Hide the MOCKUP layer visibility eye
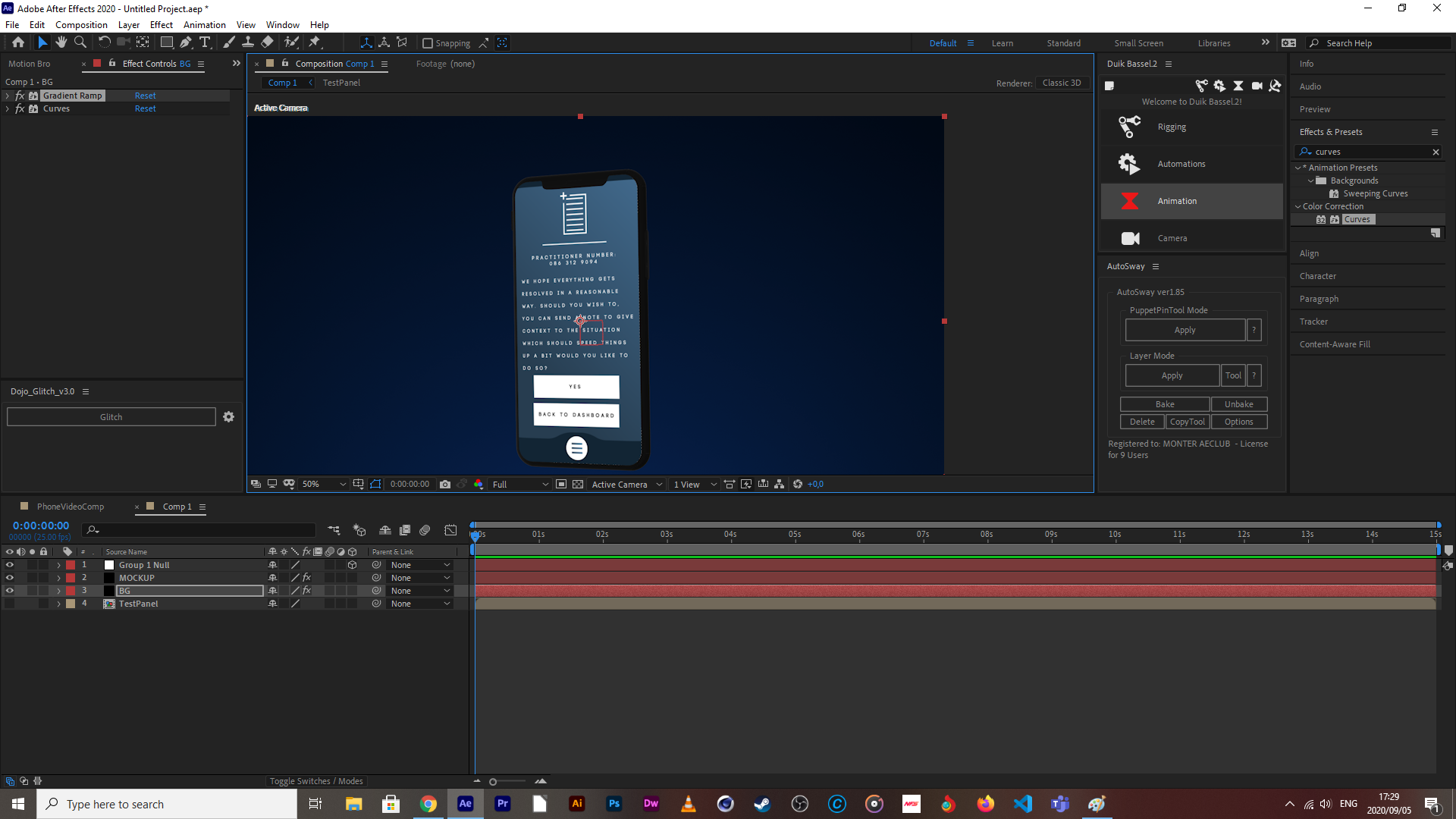 [x=10, y=578]
